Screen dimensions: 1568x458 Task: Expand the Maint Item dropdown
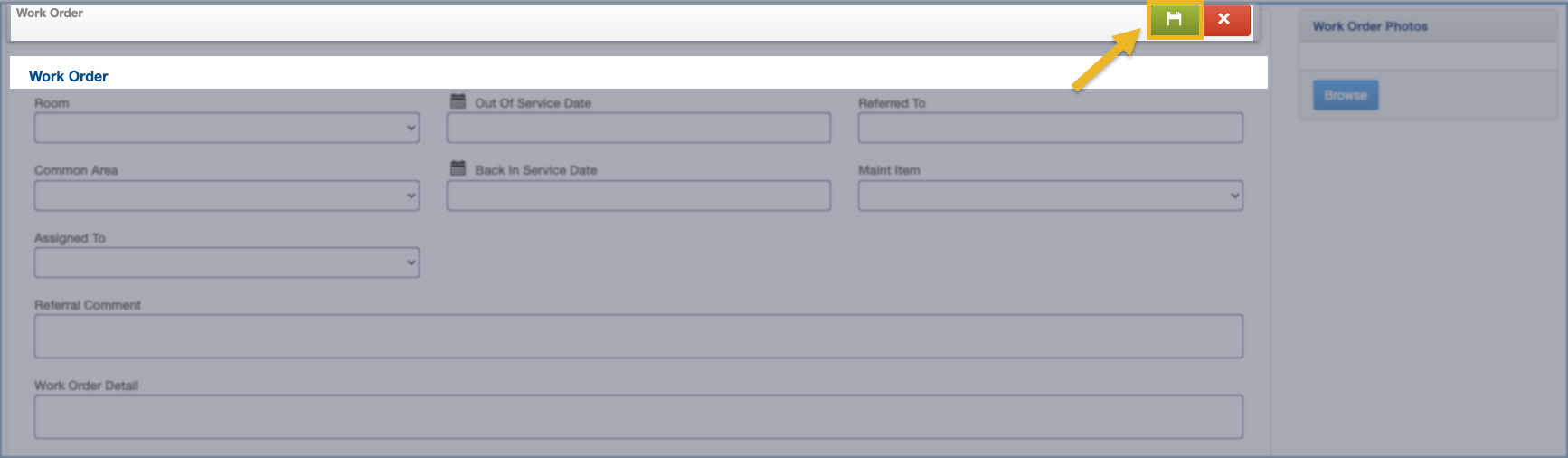tap(1050, 196)
